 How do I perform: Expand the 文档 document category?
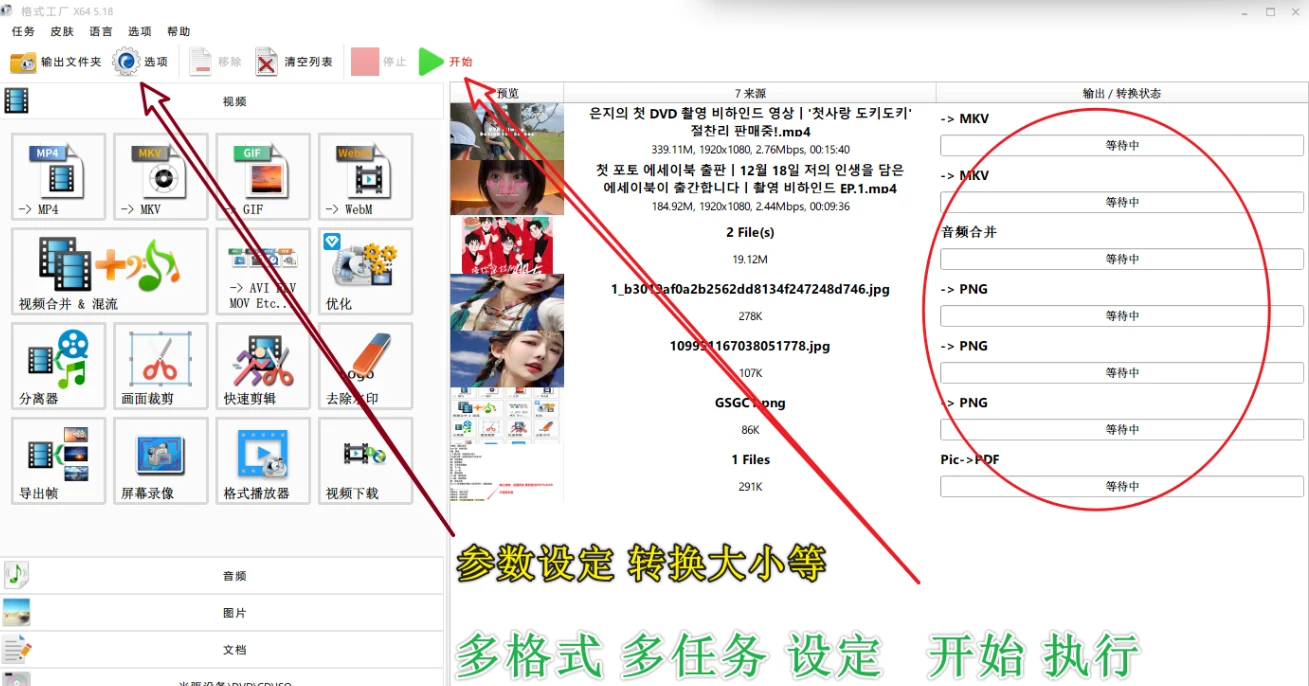click(222, 650)
